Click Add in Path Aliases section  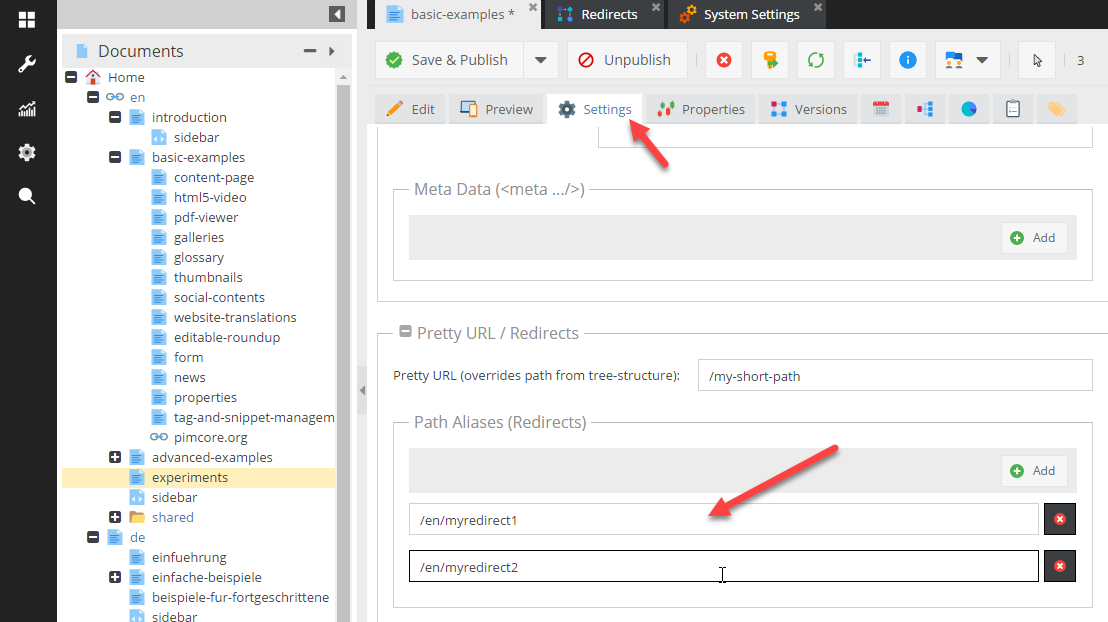pos(1034,470)
